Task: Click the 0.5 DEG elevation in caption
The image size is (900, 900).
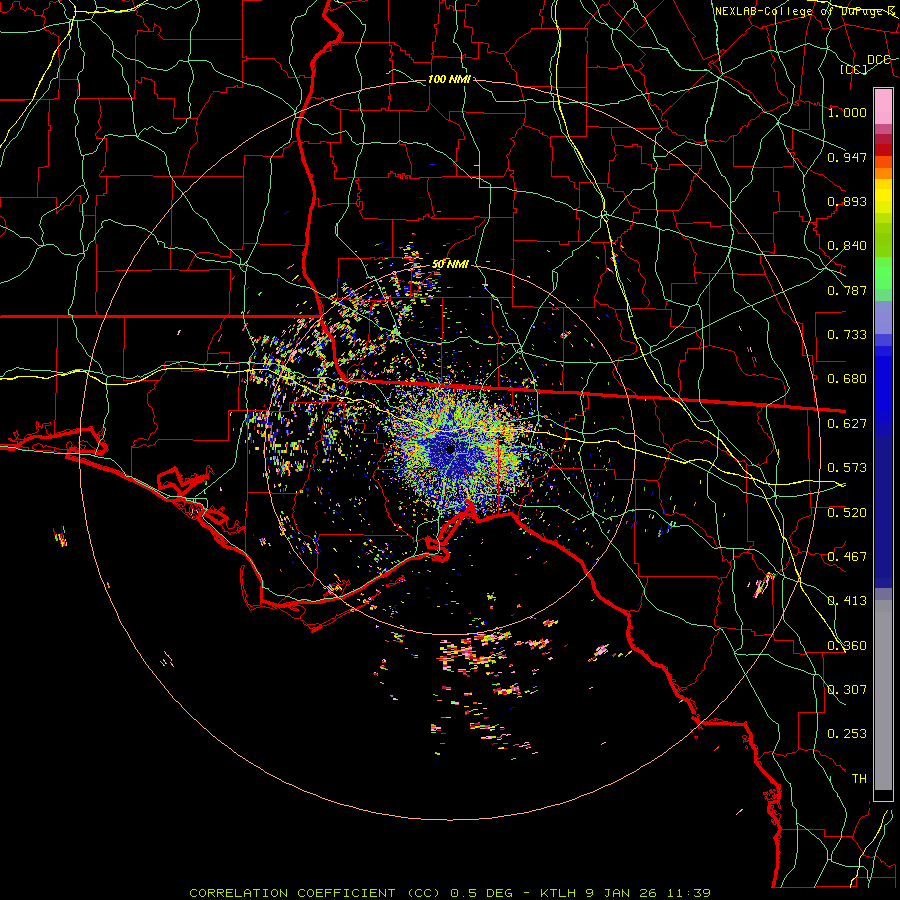Action: tap(482, 893)
